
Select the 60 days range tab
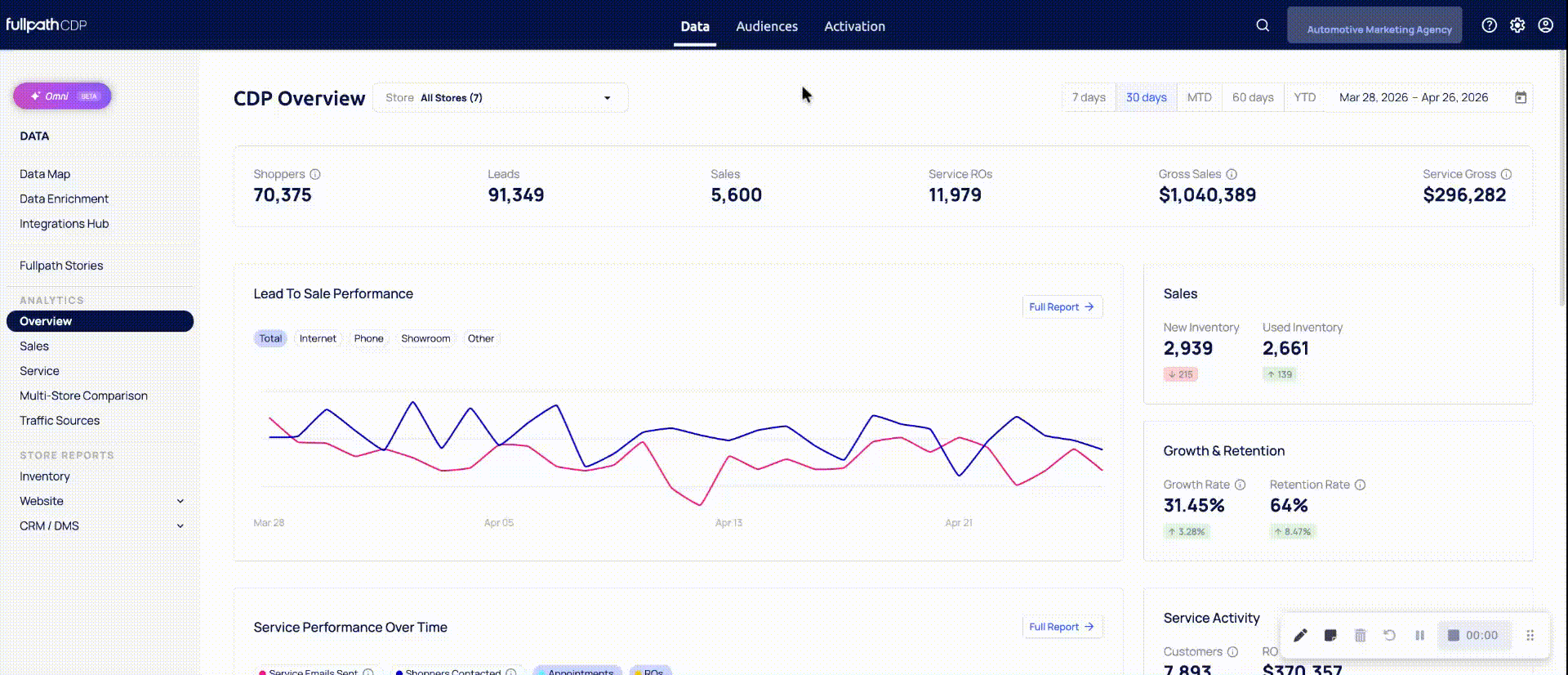click(x=1253, y=97)
